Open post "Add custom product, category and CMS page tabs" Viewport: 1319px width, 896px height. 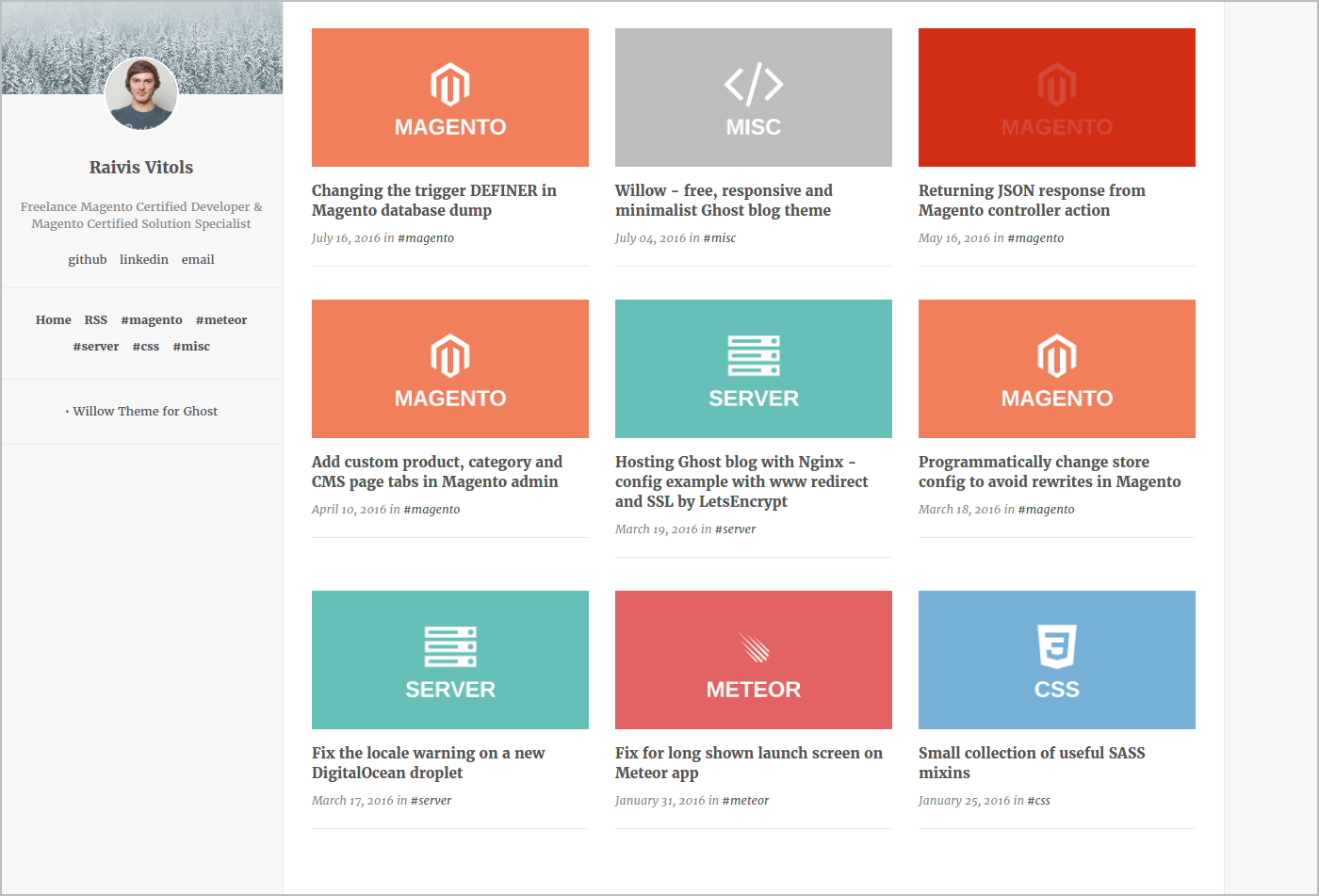(437, 472)
